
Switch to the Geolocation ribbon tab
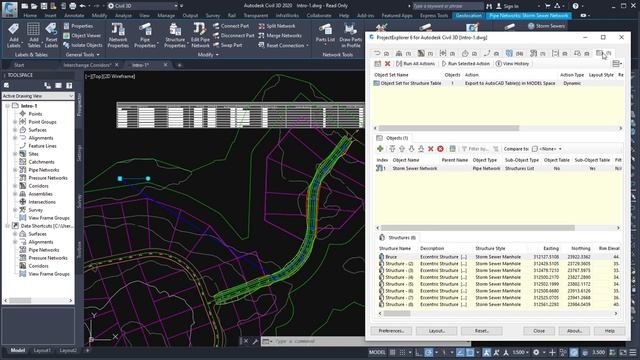click(x=469, y=16)
